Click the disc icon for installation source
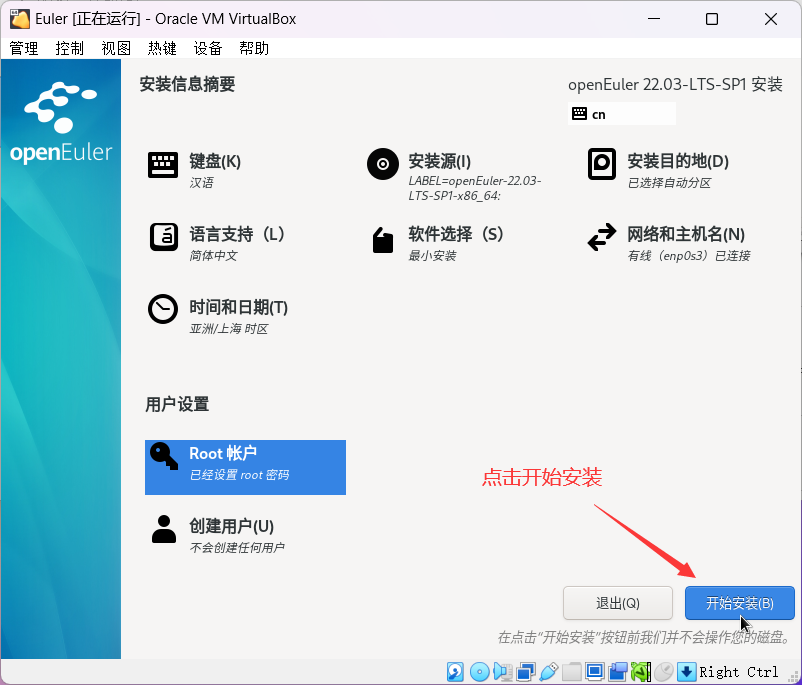802x685 pixels. click(383, 164)
